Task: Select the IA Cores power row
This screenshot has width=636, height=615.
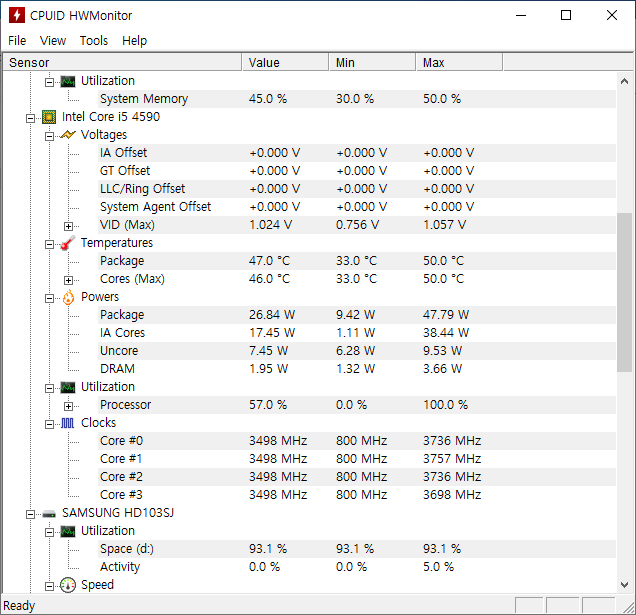Action: pyautogui.click(x=357, y=333)
